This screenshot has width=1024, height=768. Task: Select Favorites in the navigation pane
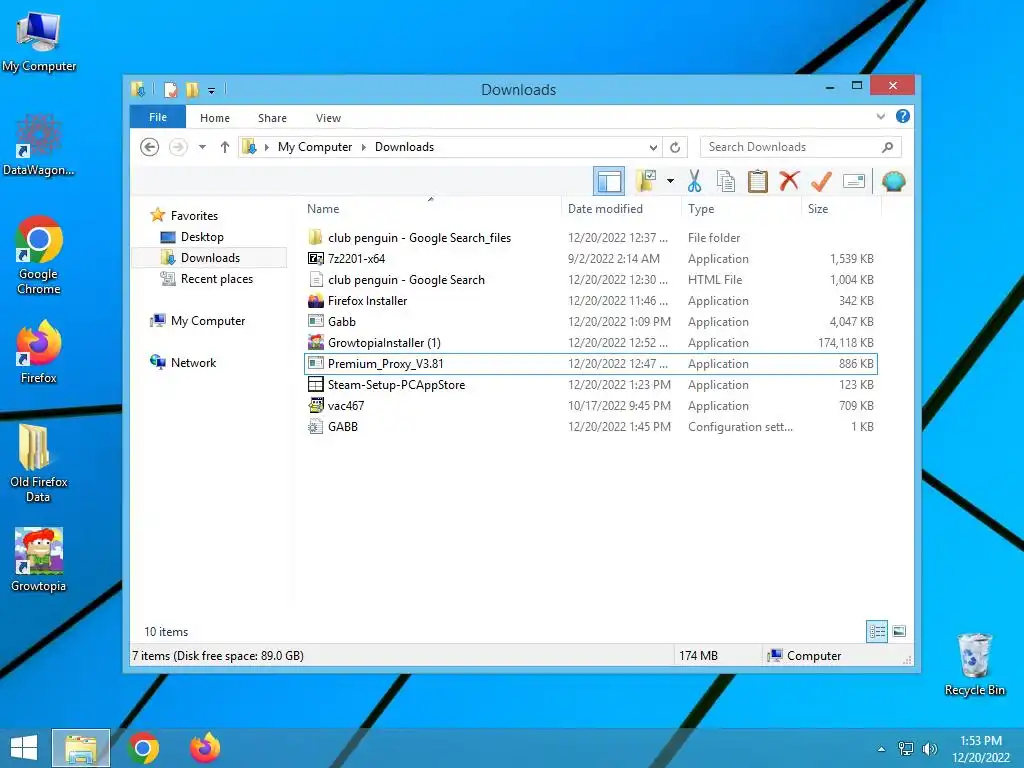[194, 216]
